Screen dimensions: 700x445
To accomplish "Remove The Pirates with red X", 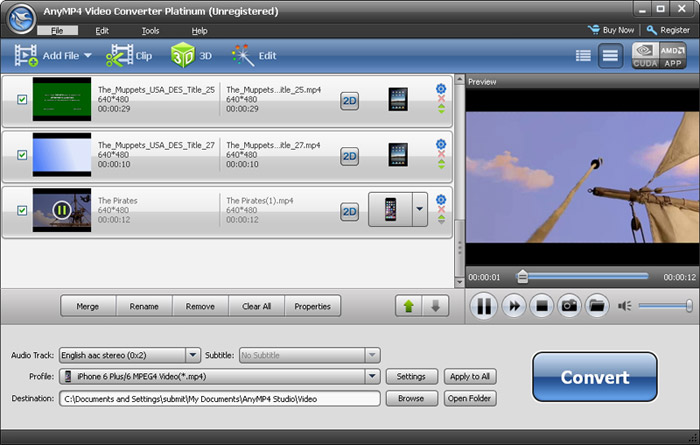I will click(x=441, y=209).
